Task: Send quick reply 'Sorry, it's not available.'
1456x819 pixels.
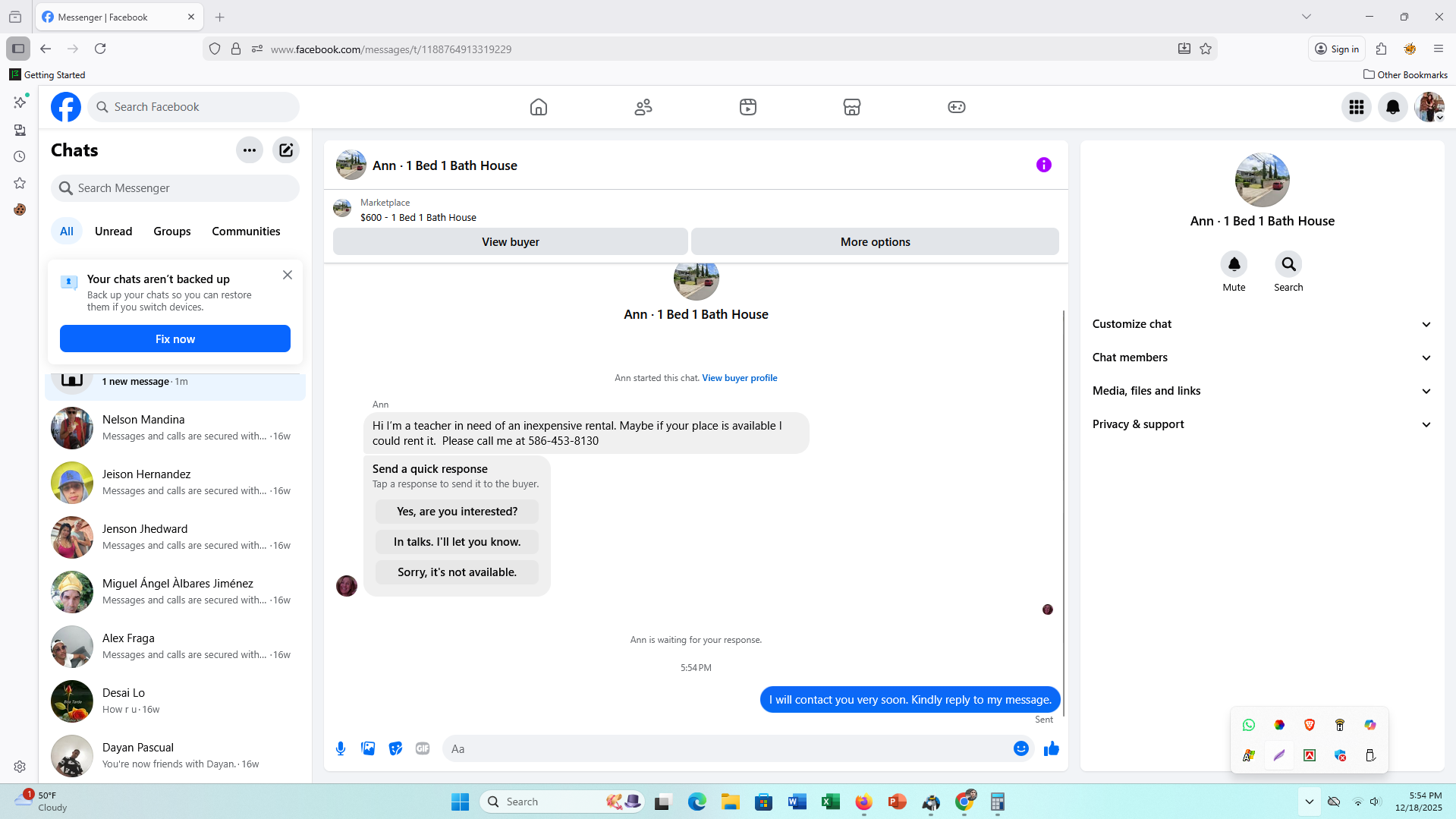Action: pos(457,572)
